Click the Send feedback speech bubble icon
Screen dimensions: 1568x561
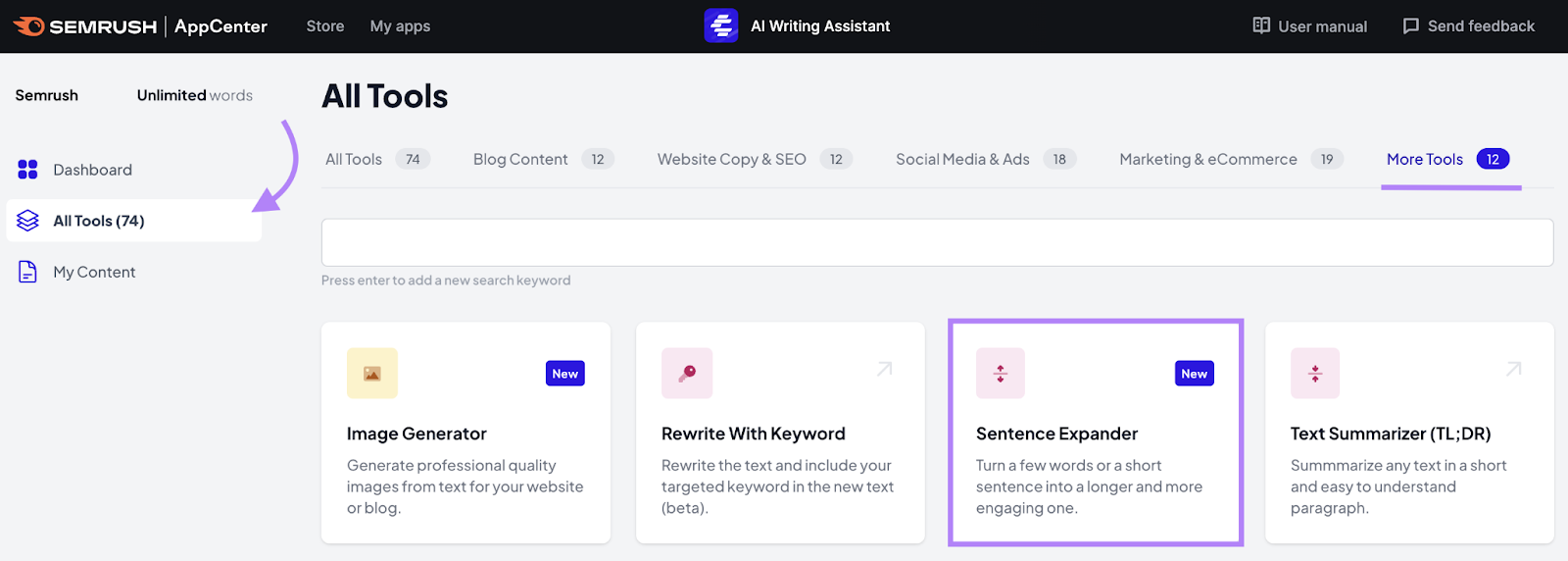[x=1410, y=26]
